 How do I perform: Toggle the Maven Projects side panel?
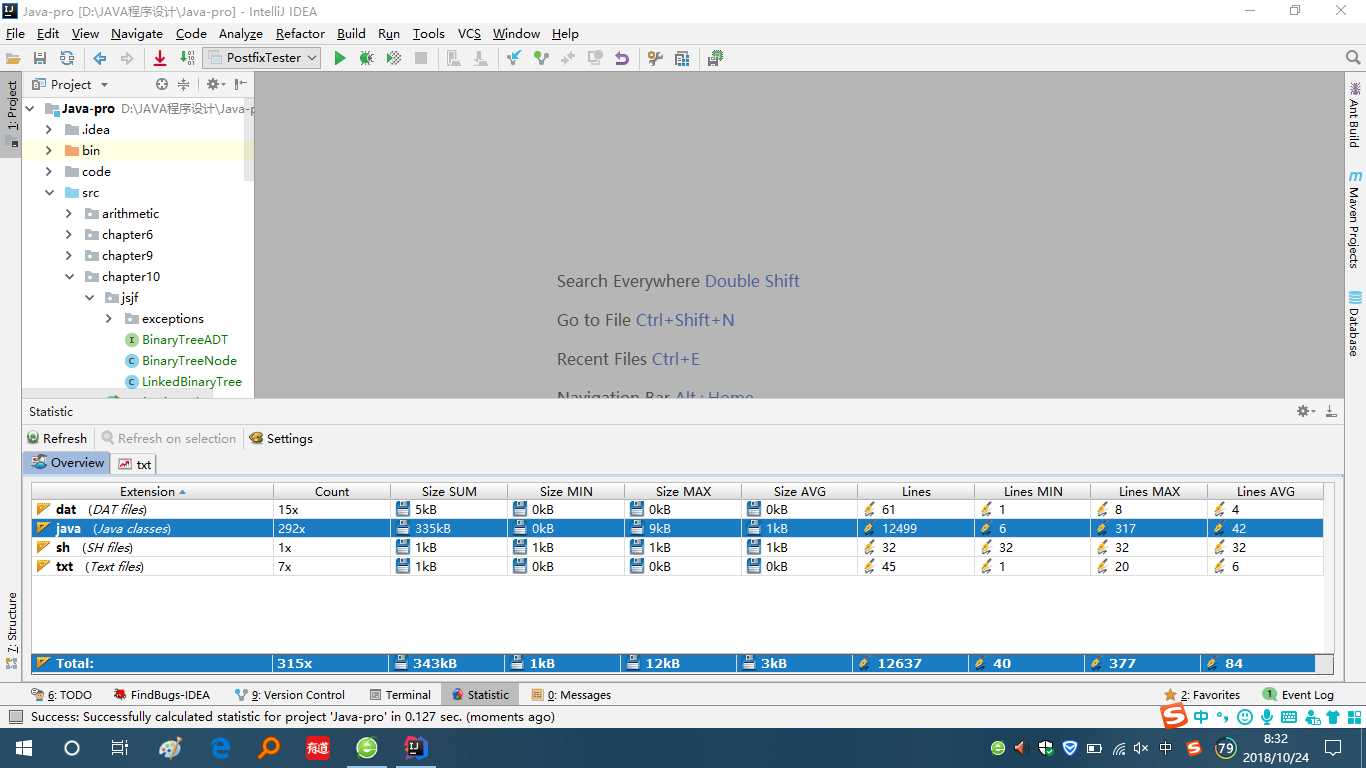tap(1354, 219)
